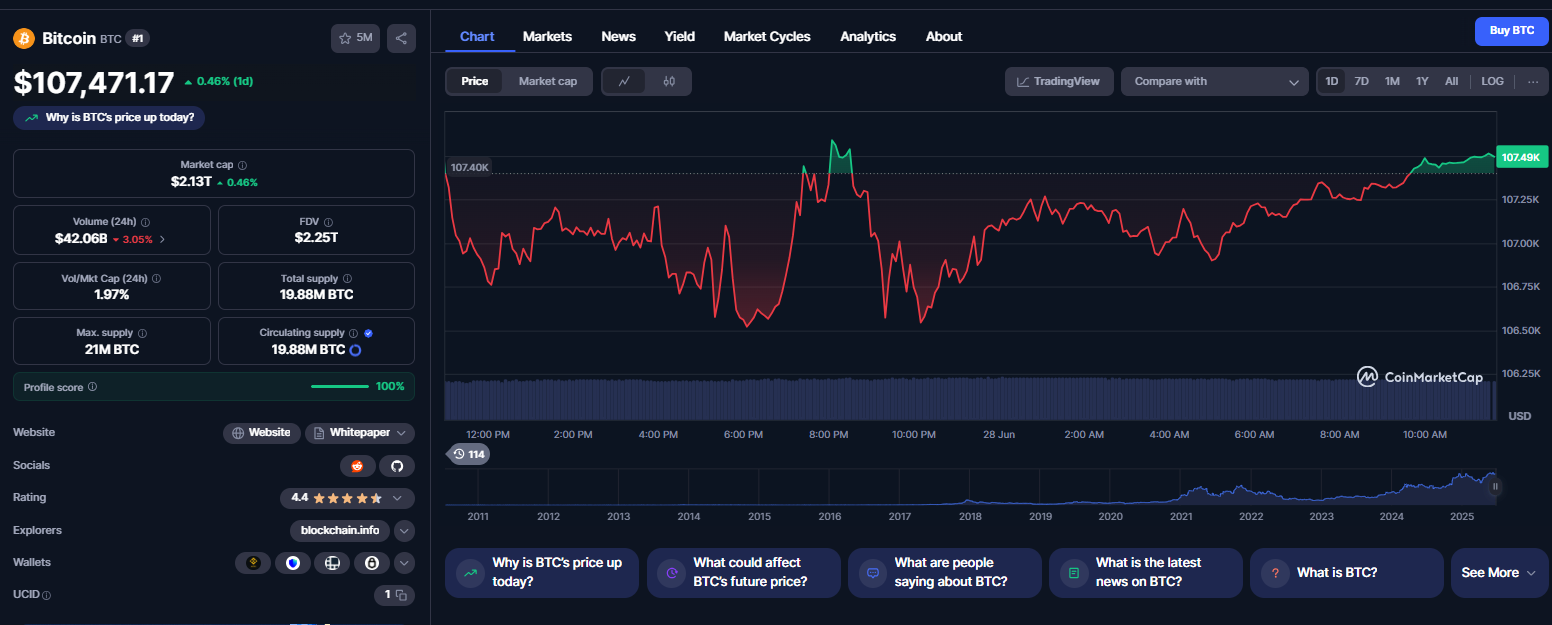Click the Volume (24h) info icon
The image size is (1552, 625).
[x=146, y=222]
